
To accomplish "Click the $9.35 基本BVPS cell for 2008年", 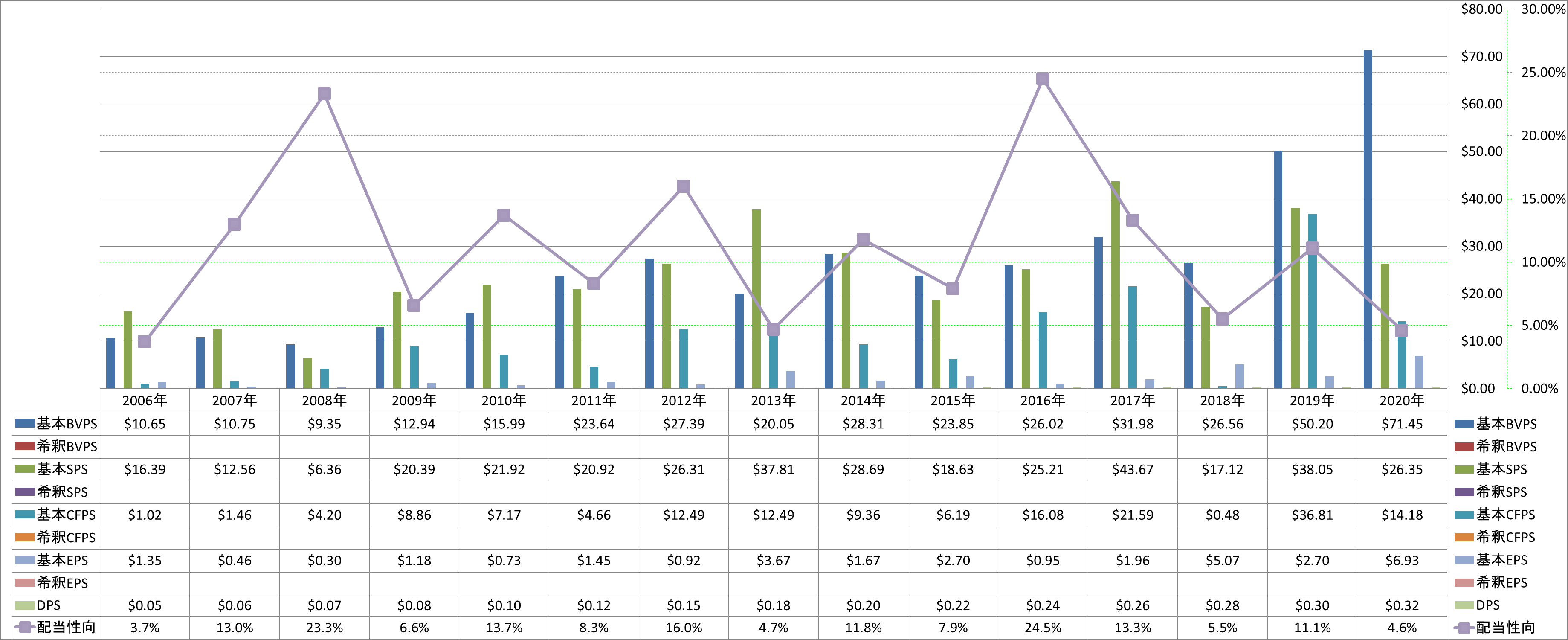I will pos(325,424).
